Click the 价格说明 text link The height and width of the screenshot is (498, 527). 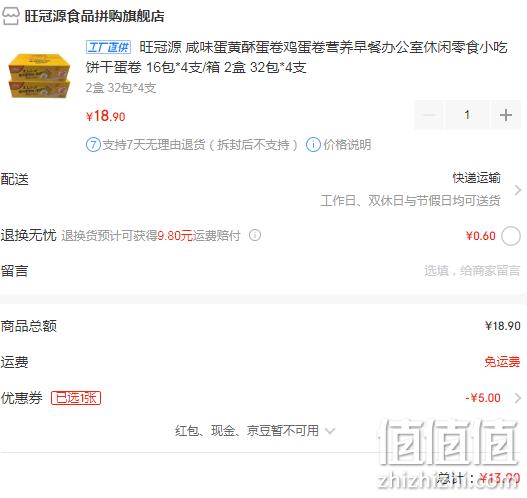[x=347, y=145]
